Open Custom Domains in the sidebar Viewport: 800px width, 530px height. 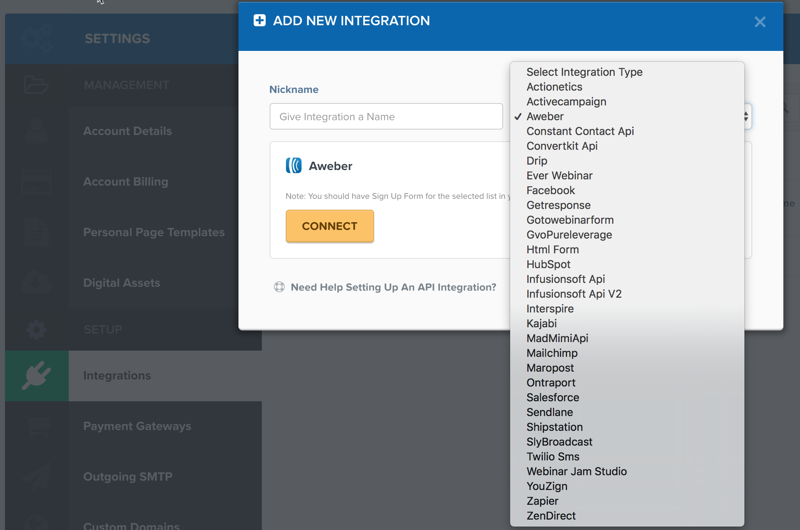point(131,525)
